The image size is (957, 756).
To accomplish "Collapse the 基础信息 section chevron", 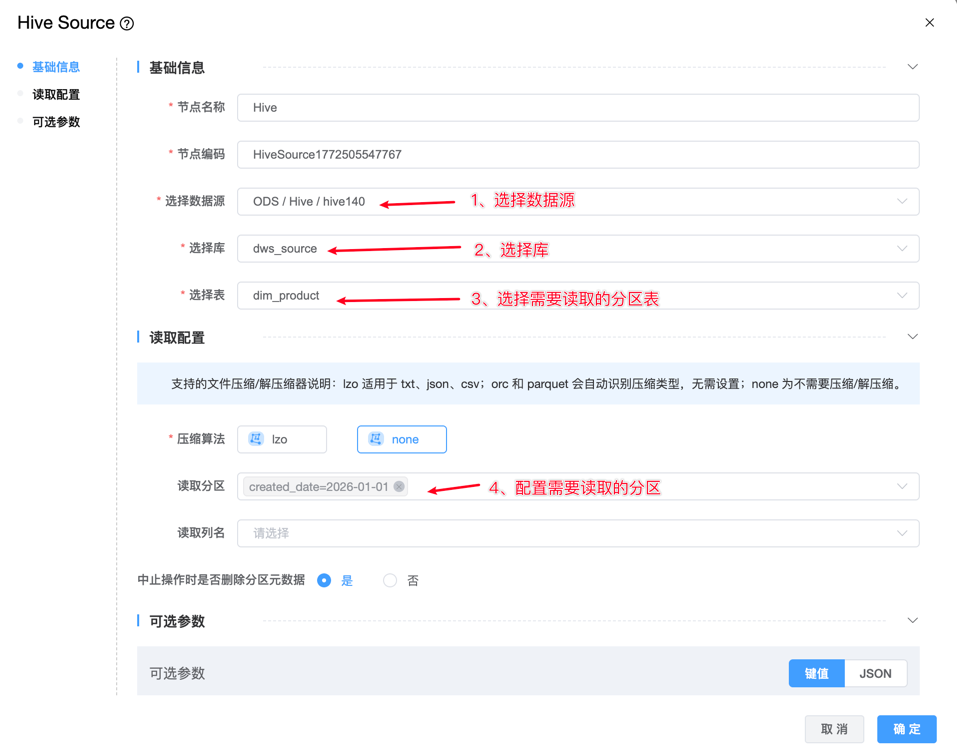I will tap(912, 67).
